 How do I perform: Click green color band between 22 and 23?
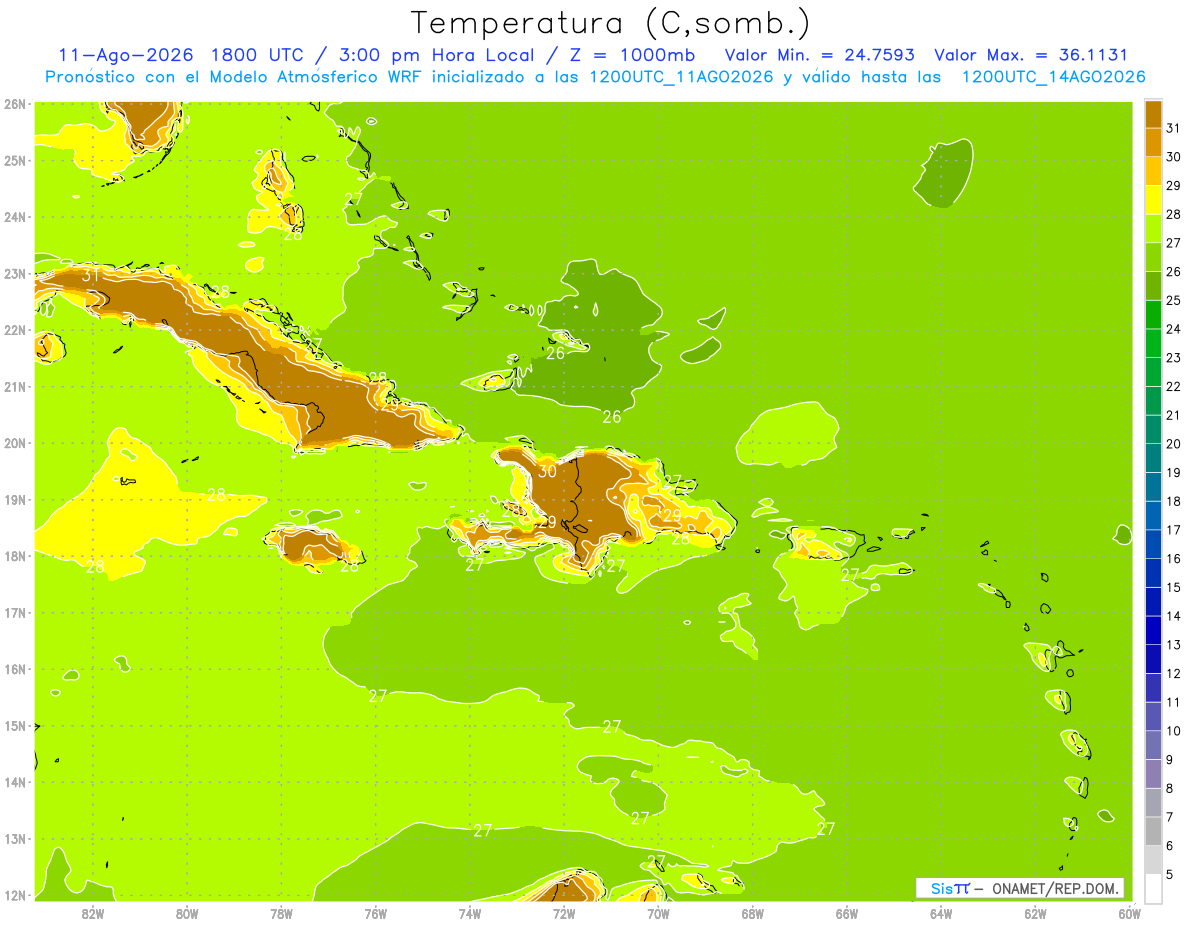[x=1153, y=372]
